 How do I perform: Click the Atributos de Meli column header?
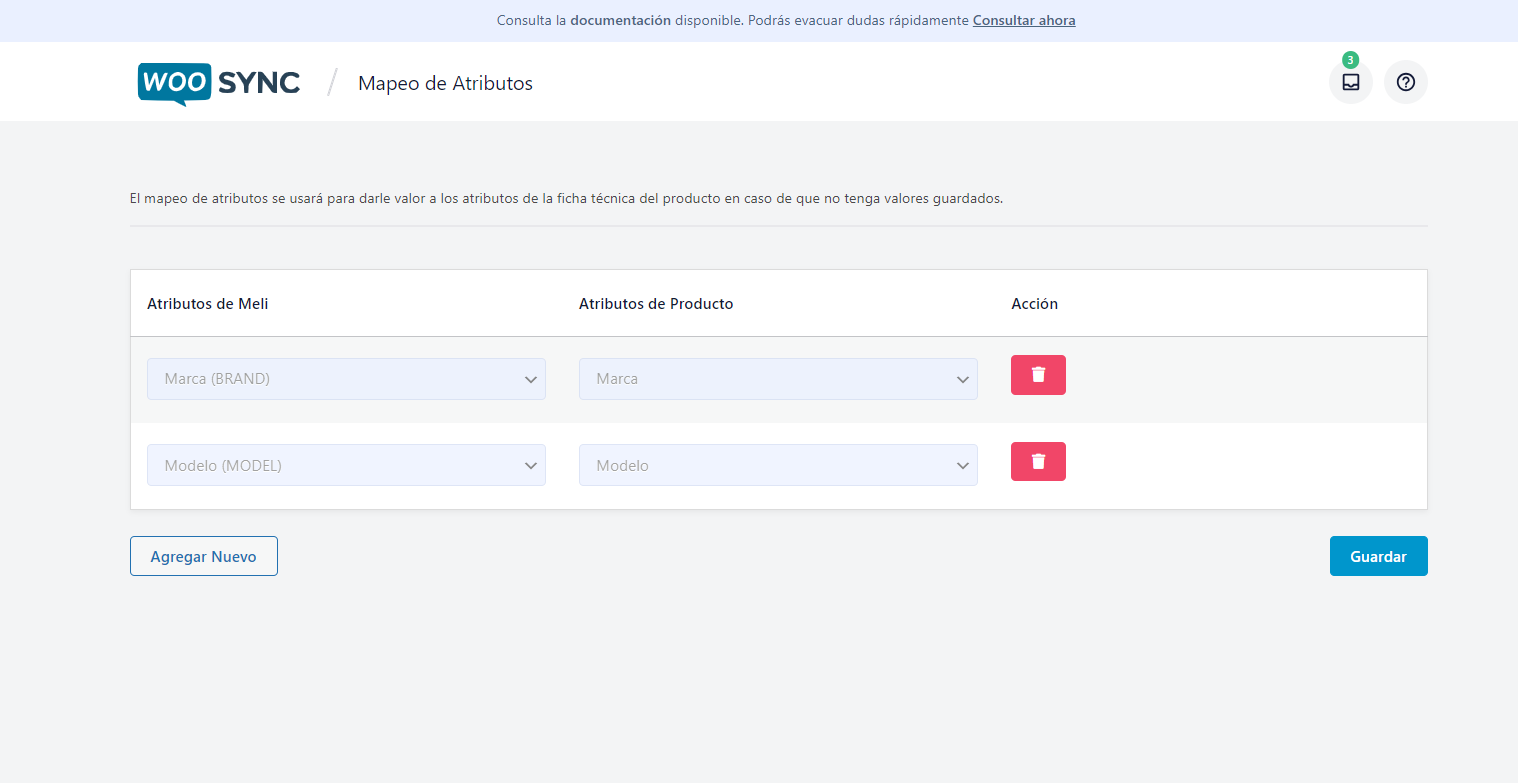[208, 304]
